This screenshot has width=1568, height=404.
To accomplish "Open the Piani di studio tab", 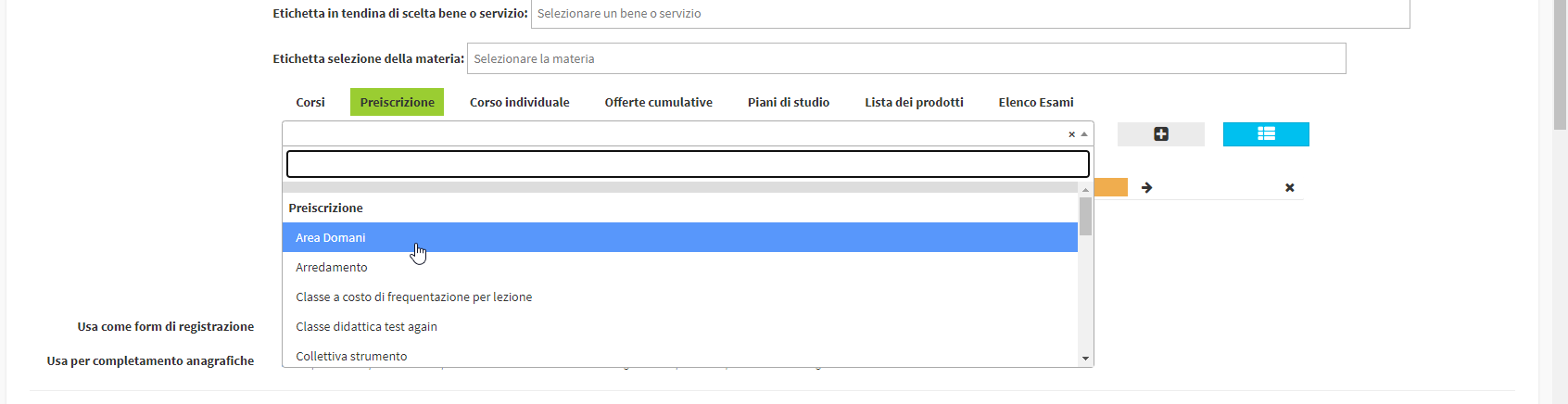I will tap(789, 102).
